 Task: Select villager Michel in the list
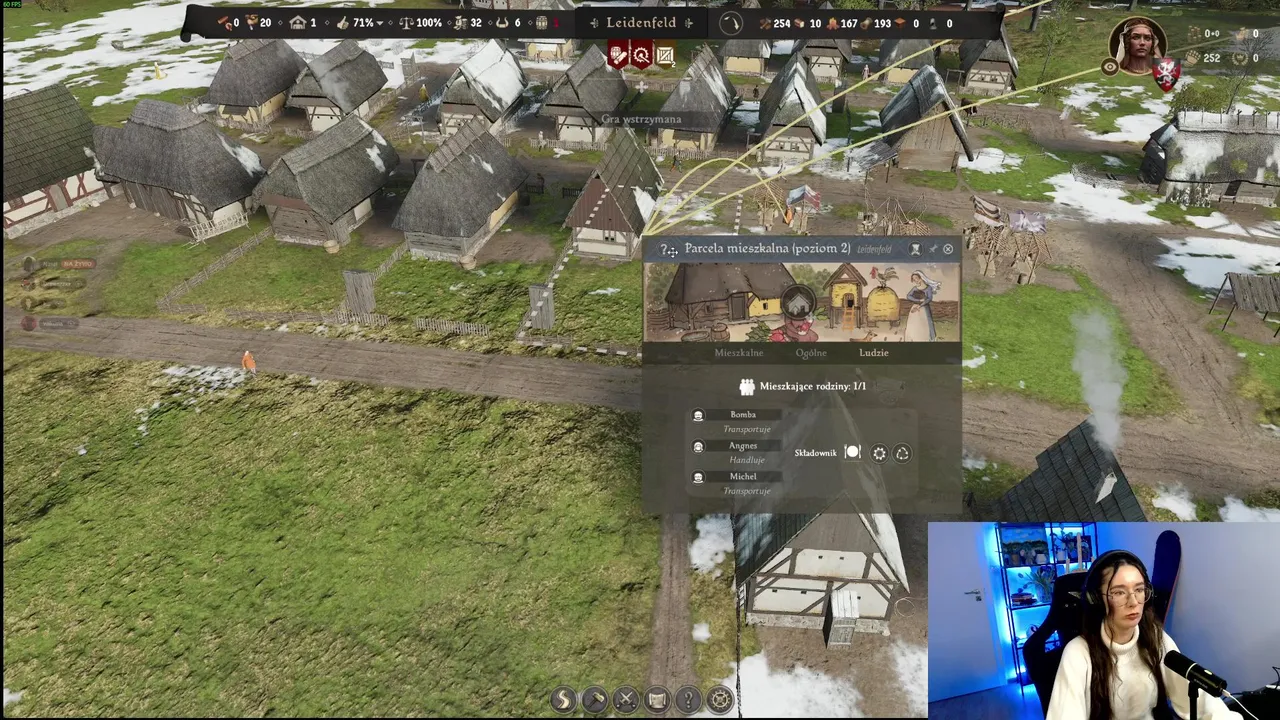click(743, 477)
